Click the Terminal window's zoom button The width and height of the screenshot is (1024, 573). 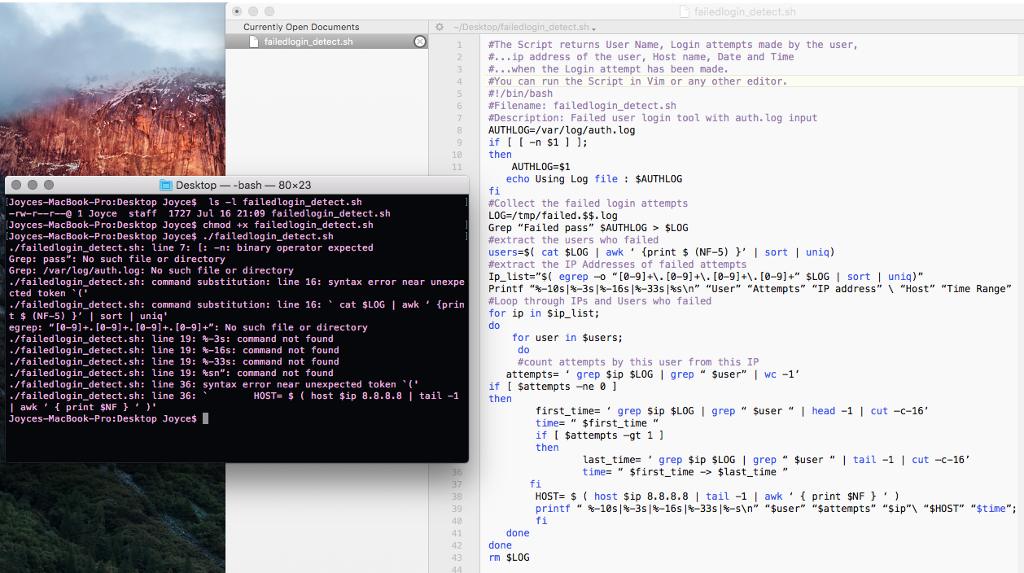[x=49, y=185]
